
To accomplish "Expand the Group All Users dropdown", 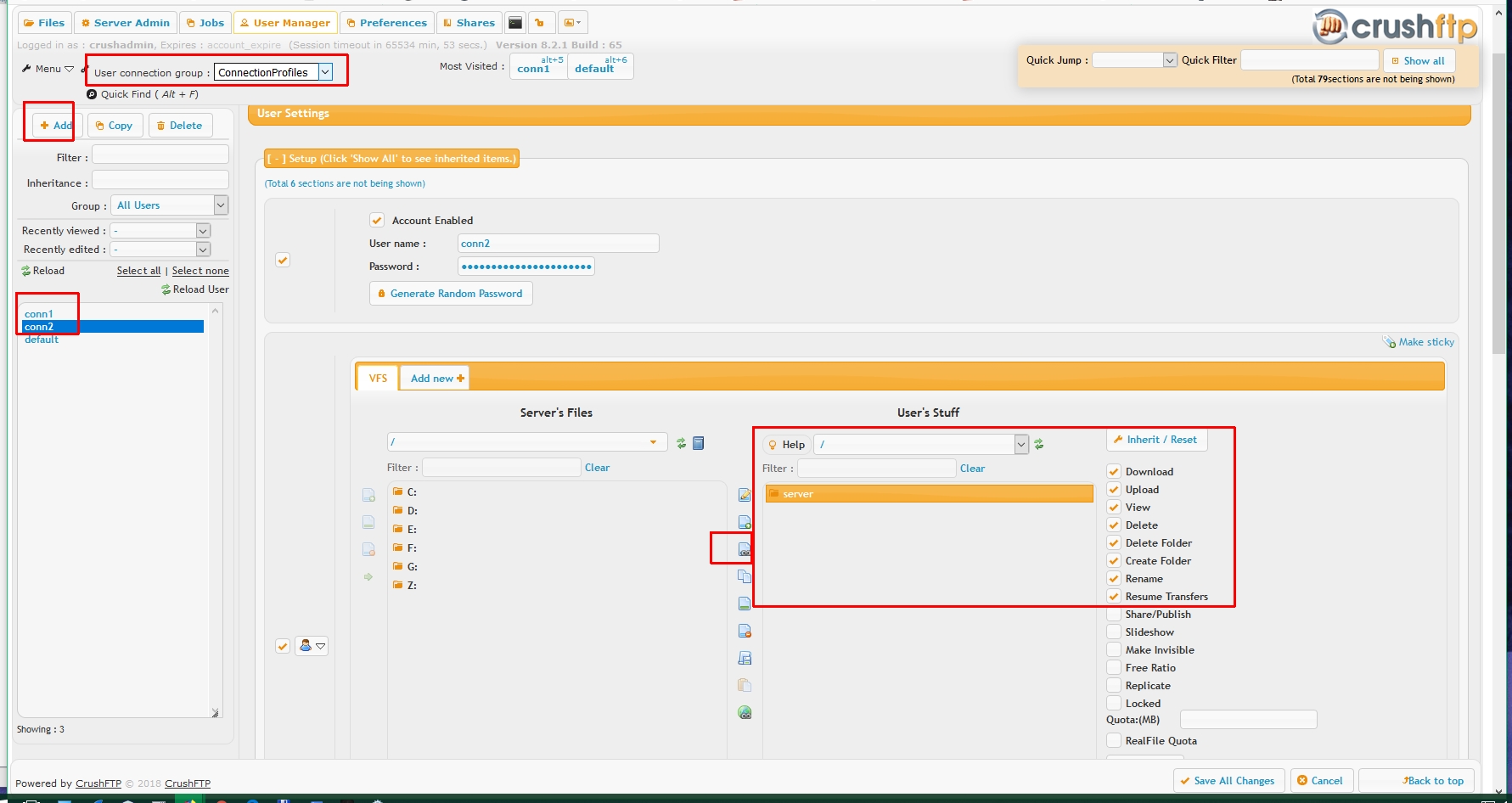I will click(x=221, y=205).
